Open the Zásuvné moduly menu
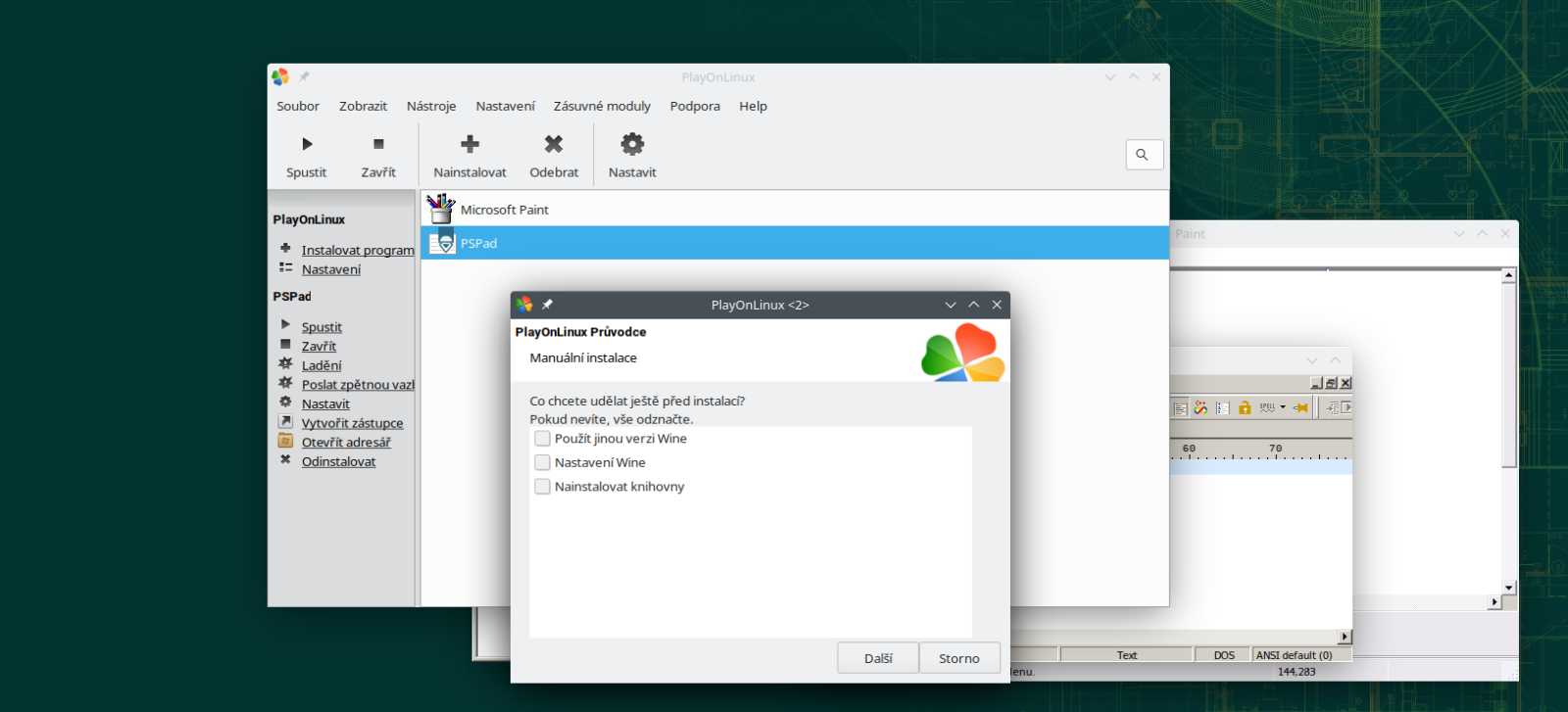Image resolution: width=1568 pixels, height=712 pixels. (x=602, y=106)
